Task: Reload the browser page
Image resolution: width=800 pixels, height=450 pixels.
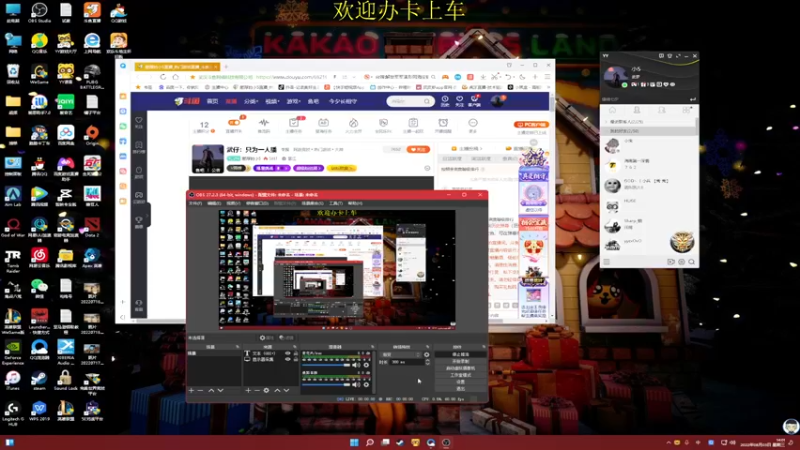Action: click(163, 77)
